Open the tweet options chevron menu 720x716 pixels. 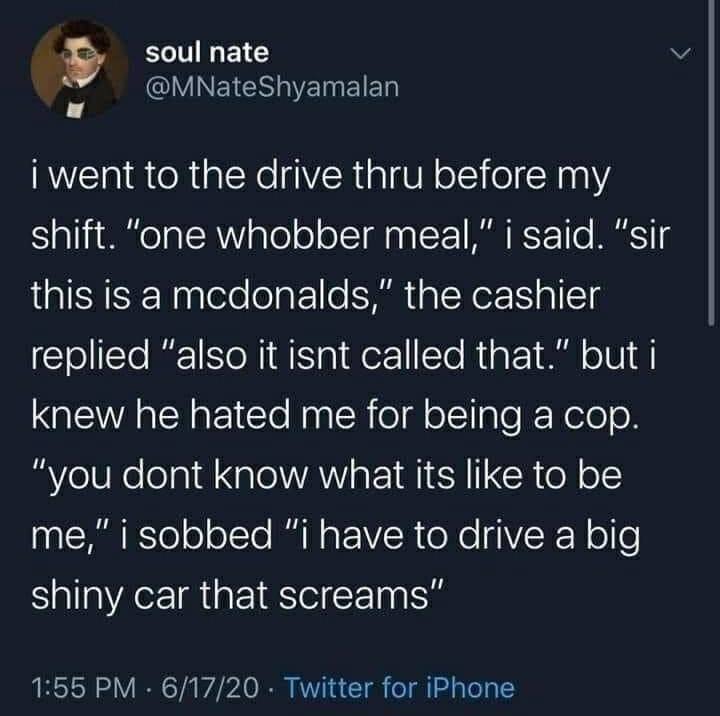[681, 52]
